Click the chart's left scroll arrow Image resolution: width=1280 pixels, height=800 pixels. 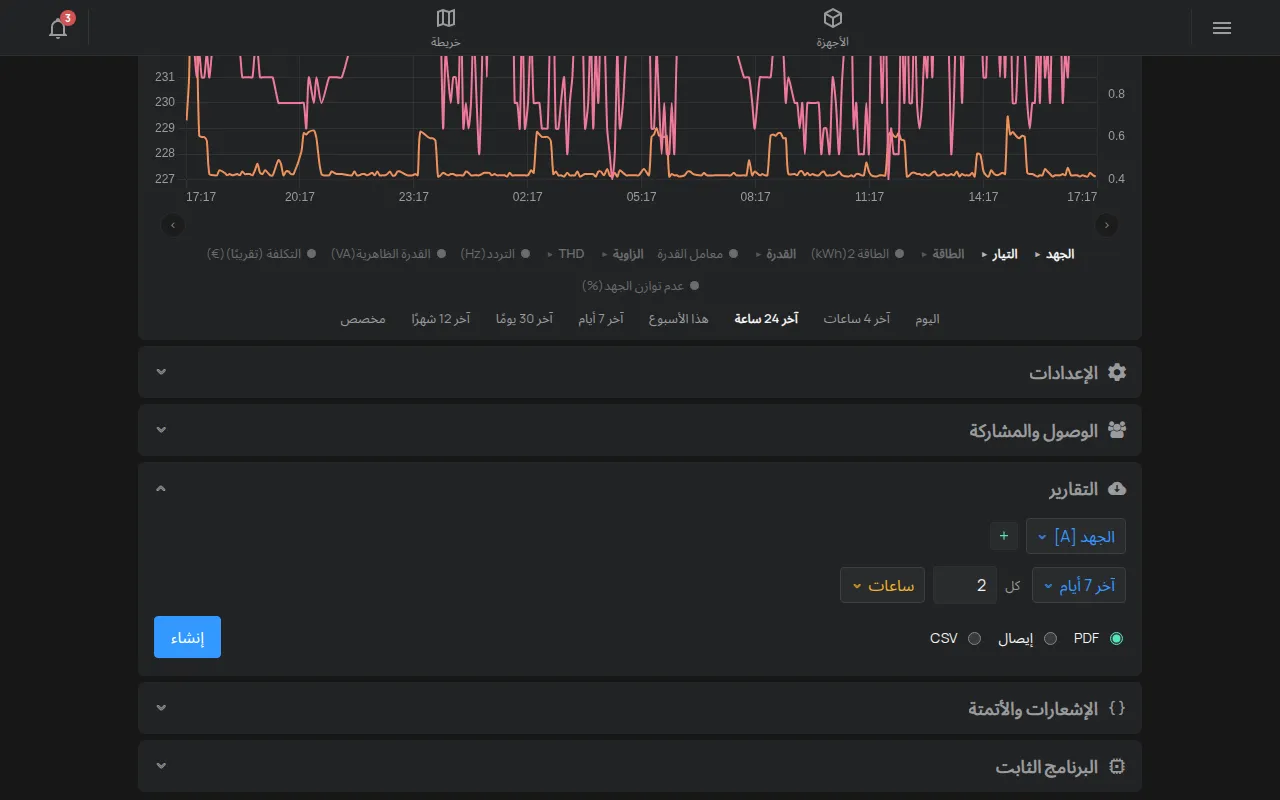(x=173, y=225)
